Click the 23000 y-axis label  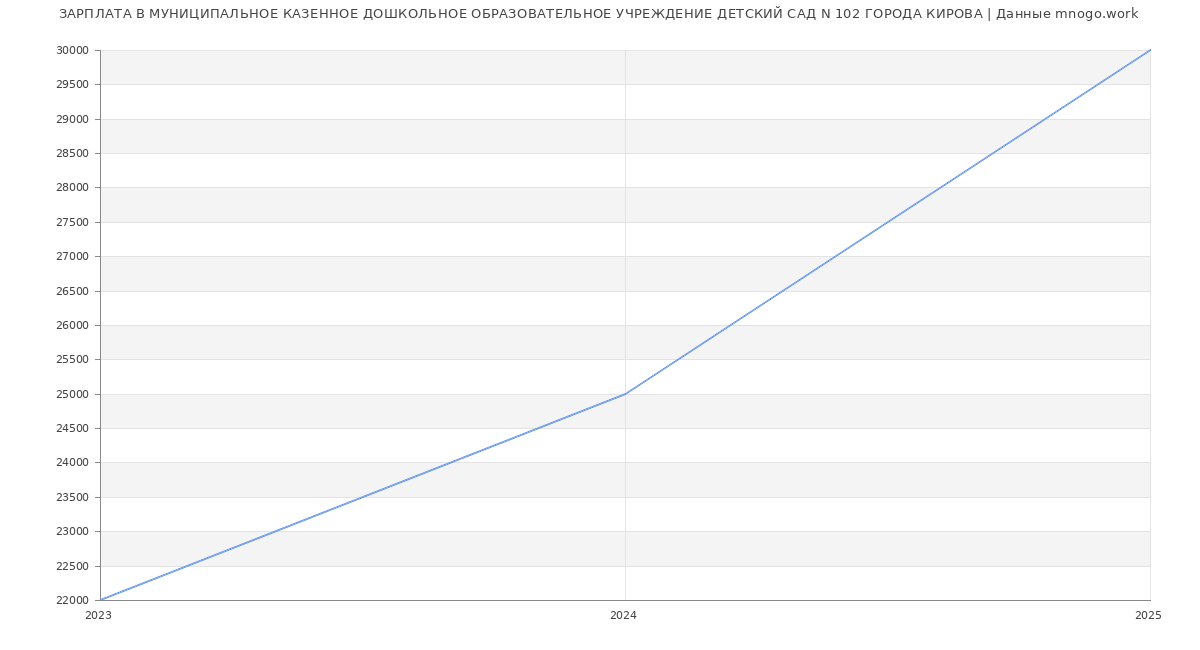point(72,532)
